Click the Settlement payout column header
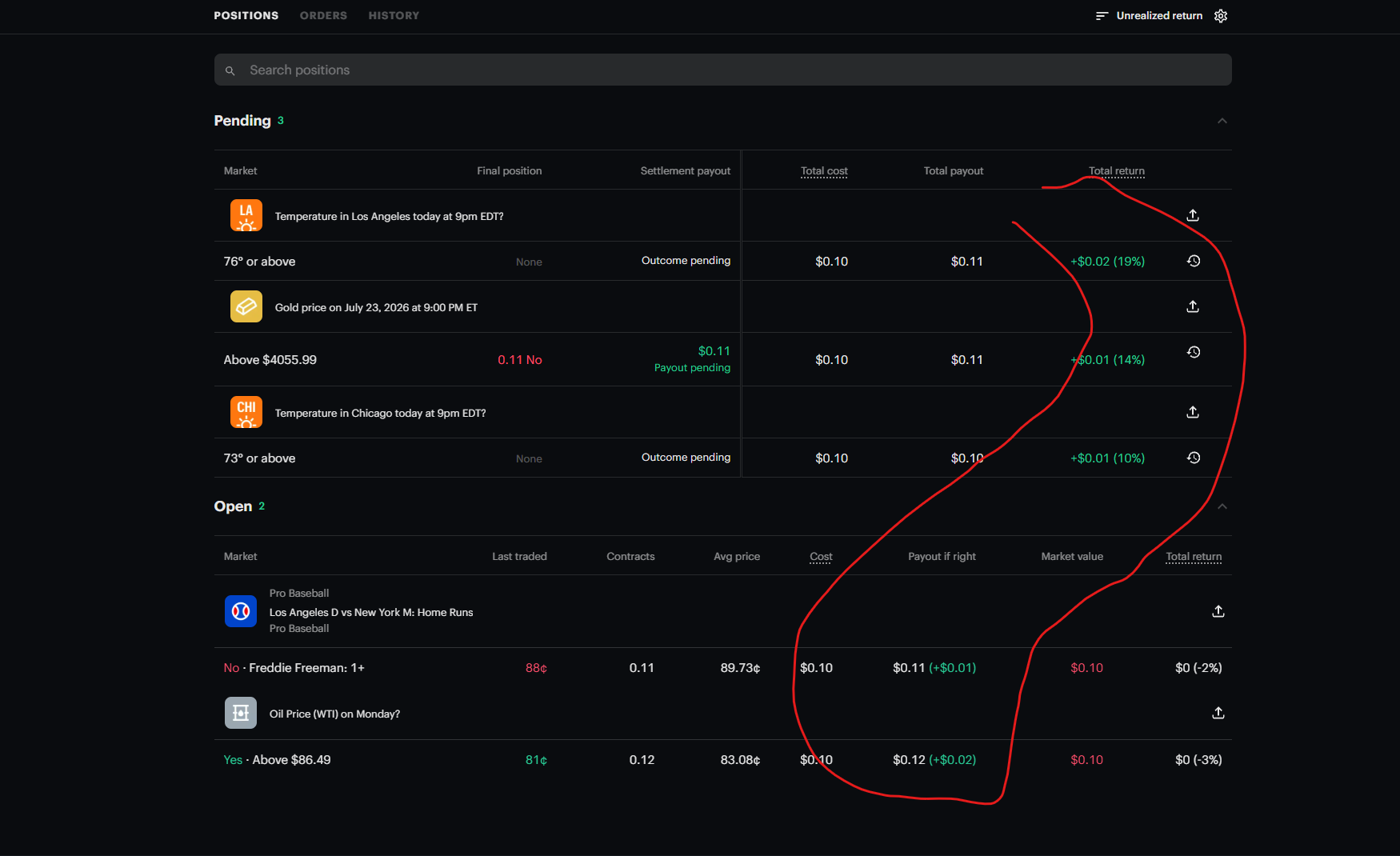Screen dimensions: 1400x856 pos(686,171)
